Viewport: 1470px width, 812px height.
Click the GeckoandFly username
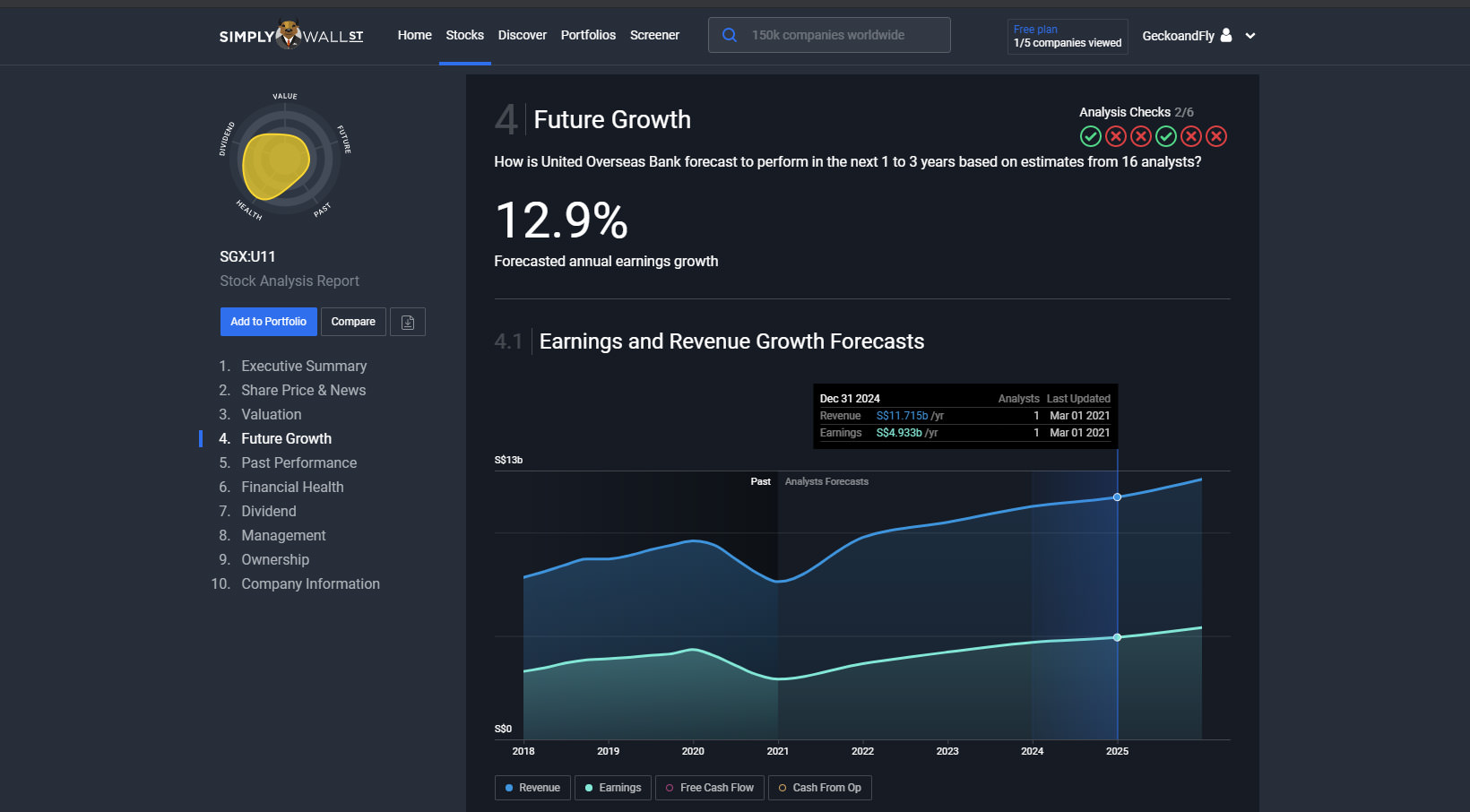click(x=1178, y=36)
